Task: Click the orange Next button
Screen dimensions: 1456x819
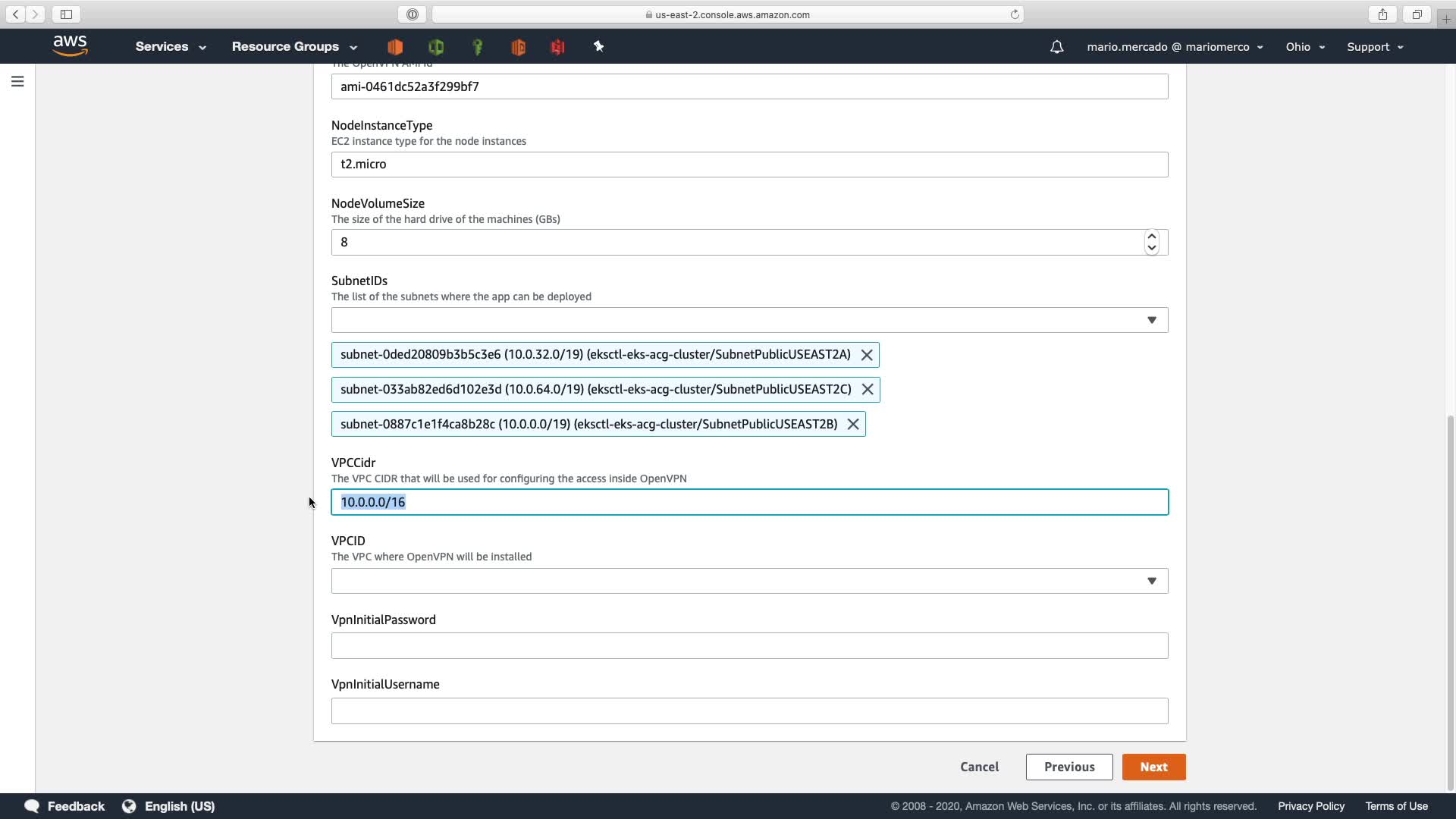Action: point(1153,767)
